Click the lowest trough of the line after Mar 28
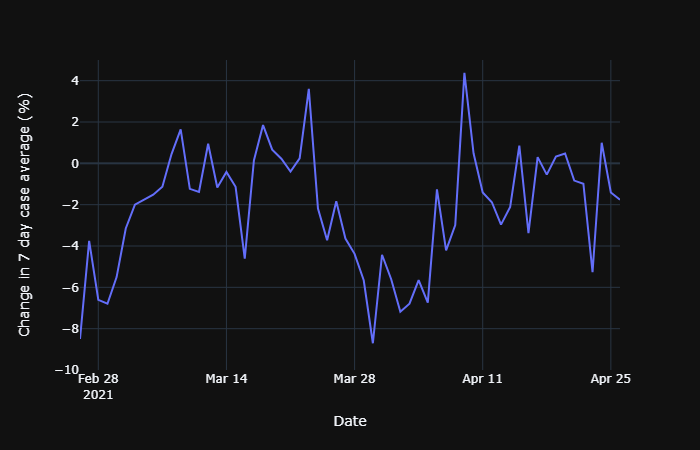The image size is (700, 450). pyautogui.click(x=373, y=343)
